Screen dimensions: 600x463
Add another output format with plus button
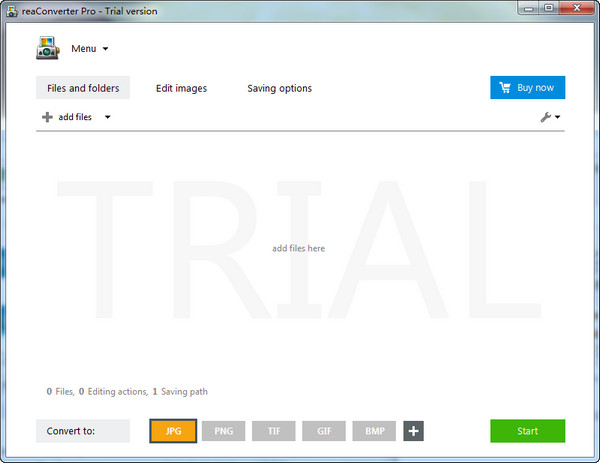pos(413,431)
